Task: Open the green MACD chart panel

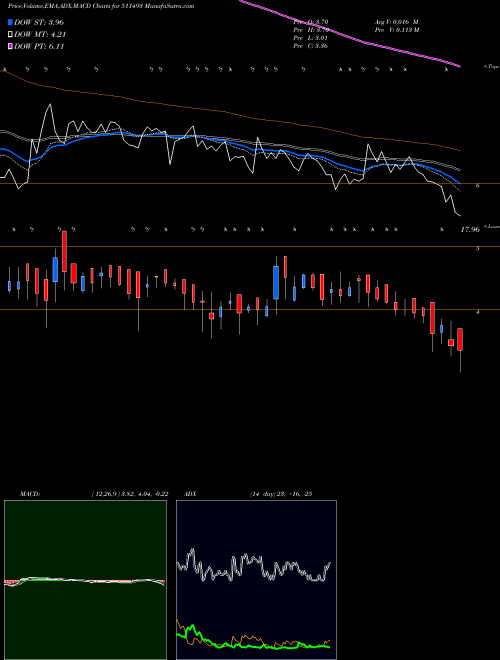Action: pyautogui.click(x=85, y=580)
